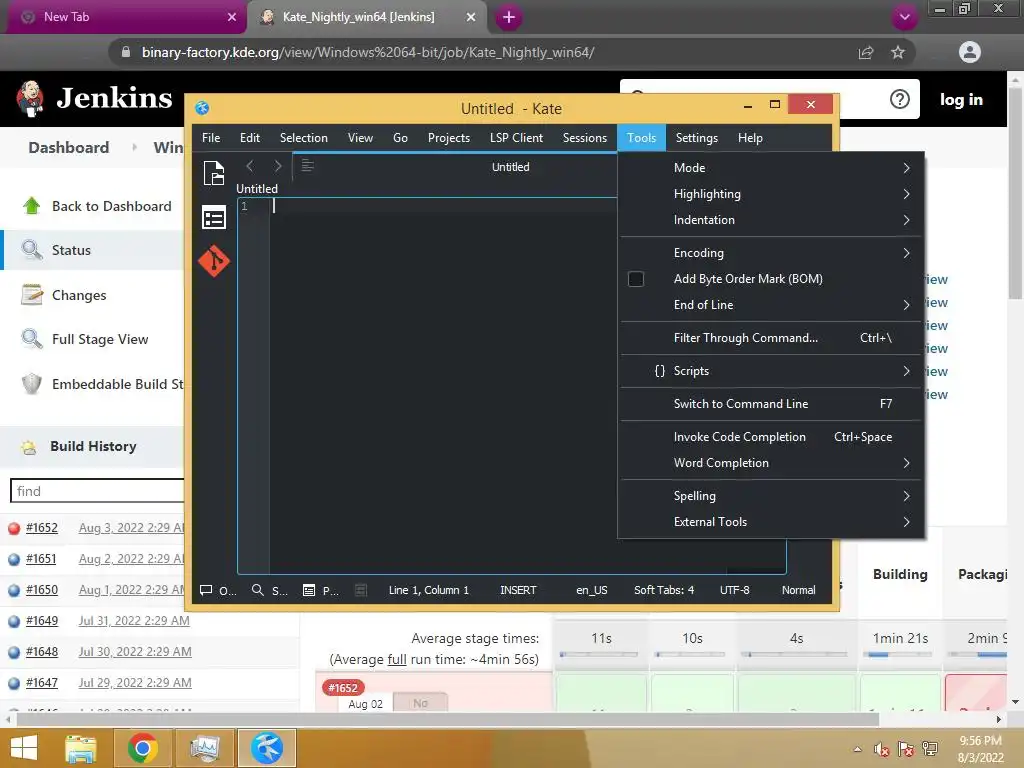1024x768 pixels.
Task: Click the site lock icon in address bar
Action: coord(126,52)
